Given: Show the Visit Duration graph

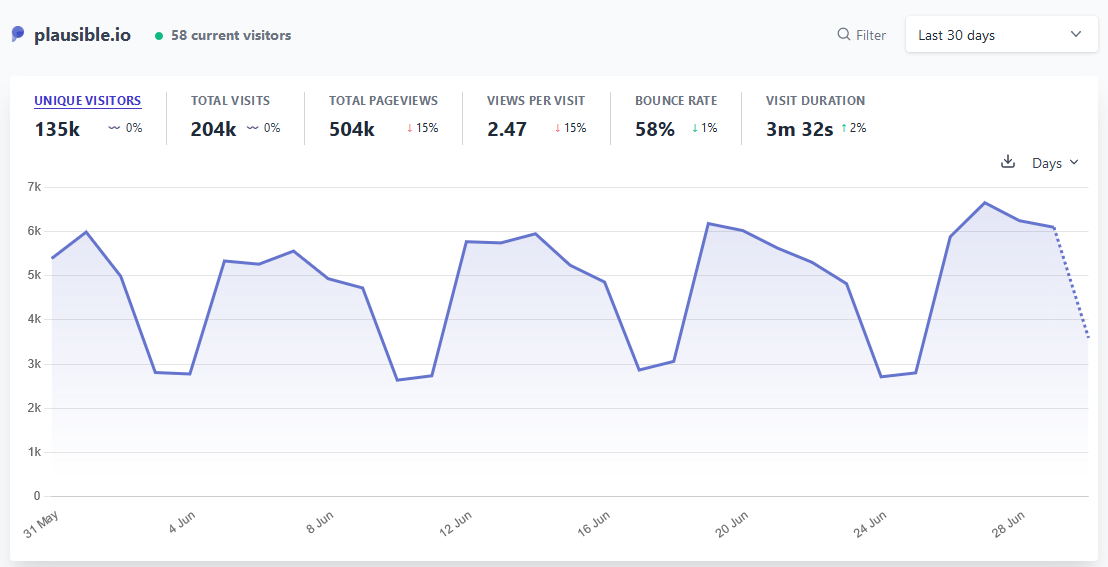Looking at the screenshot, I should (815, 101).
